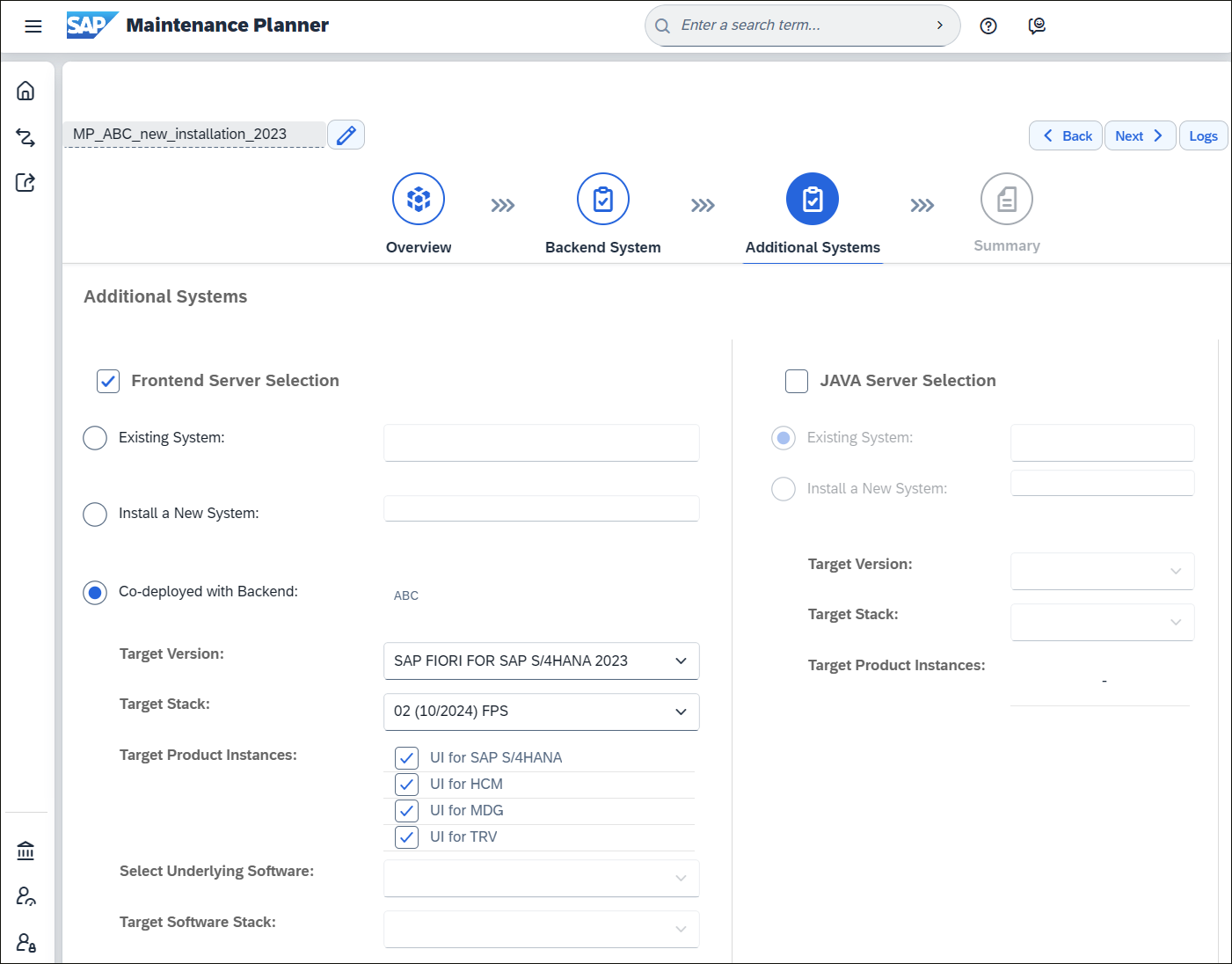
Task: Click the Back button
Action: point(1066,135)
